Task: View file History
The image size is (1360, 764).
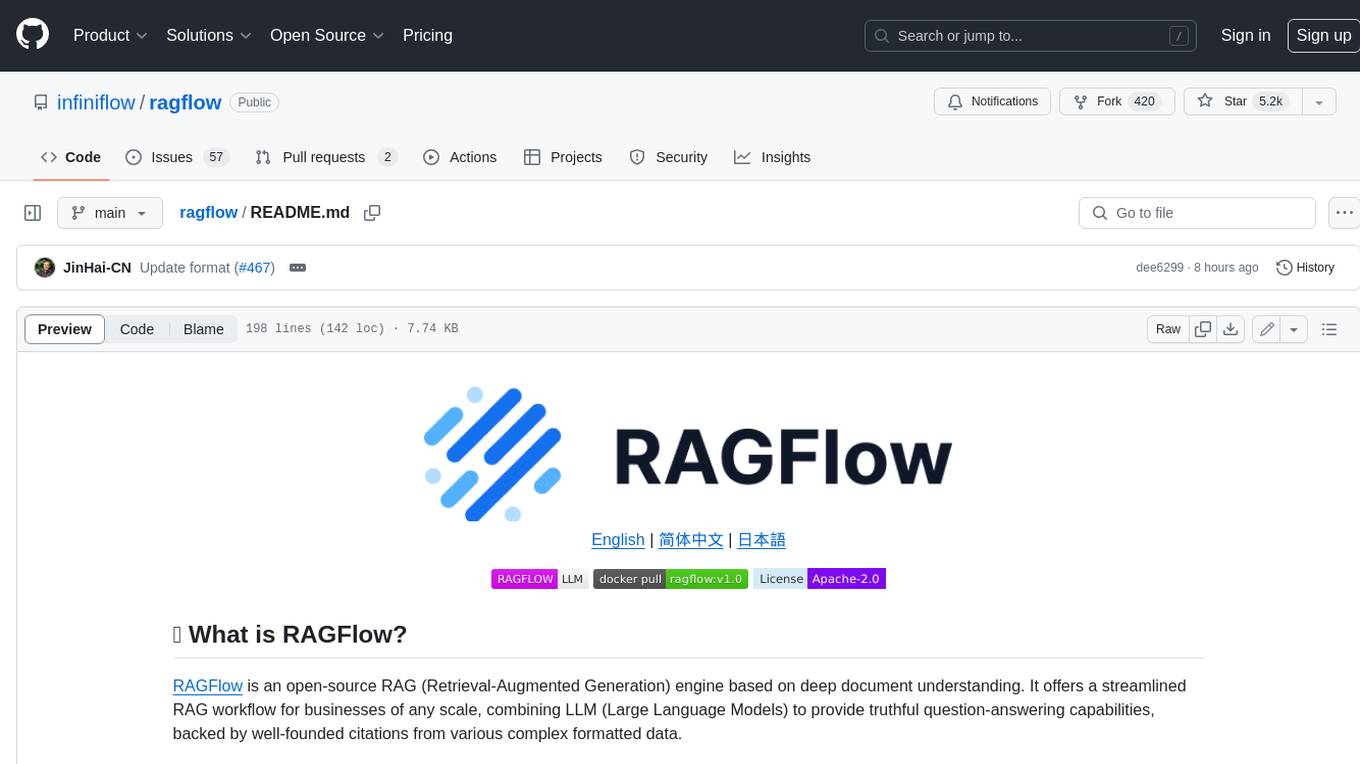Action: [x=1305, y=268]
